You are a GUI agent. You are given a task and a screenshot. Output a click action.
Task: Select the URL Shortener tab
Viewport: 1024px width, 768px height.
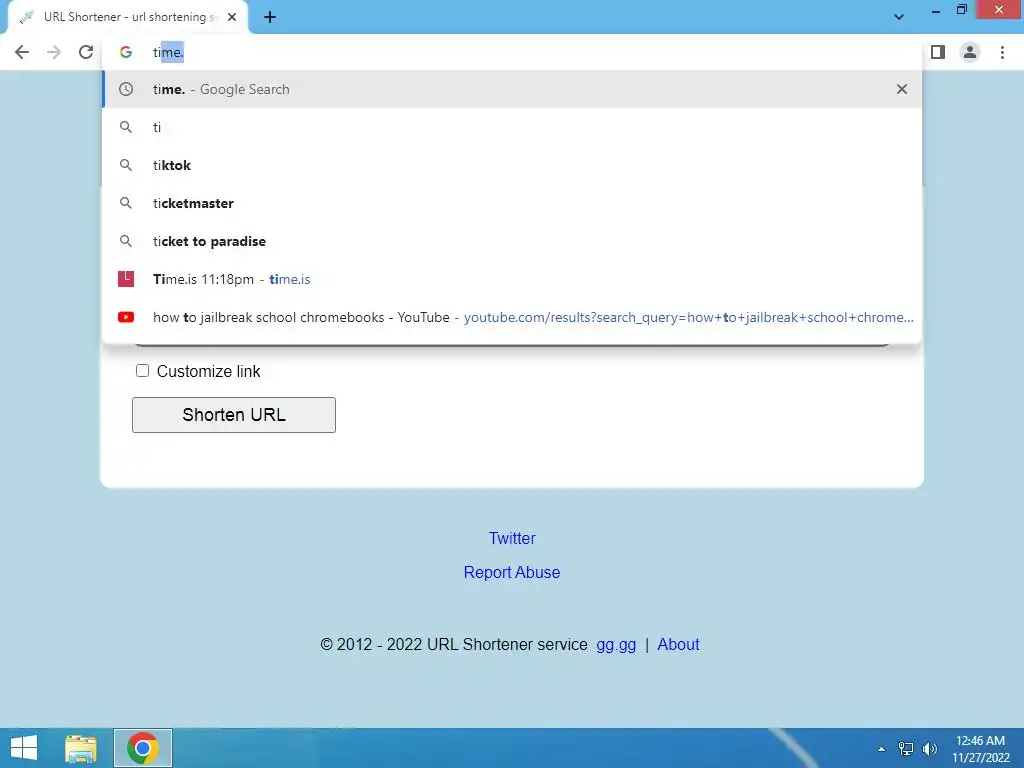[x=128, y=18]
